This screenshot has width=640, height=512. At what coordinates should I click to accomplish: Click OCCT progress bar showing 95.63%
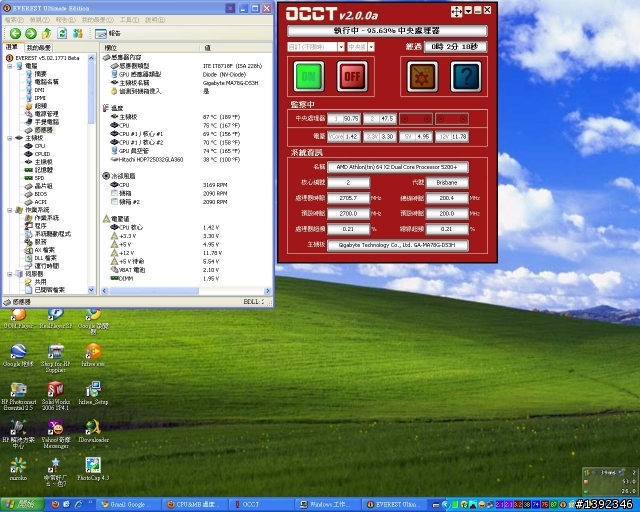pos(387,31)
